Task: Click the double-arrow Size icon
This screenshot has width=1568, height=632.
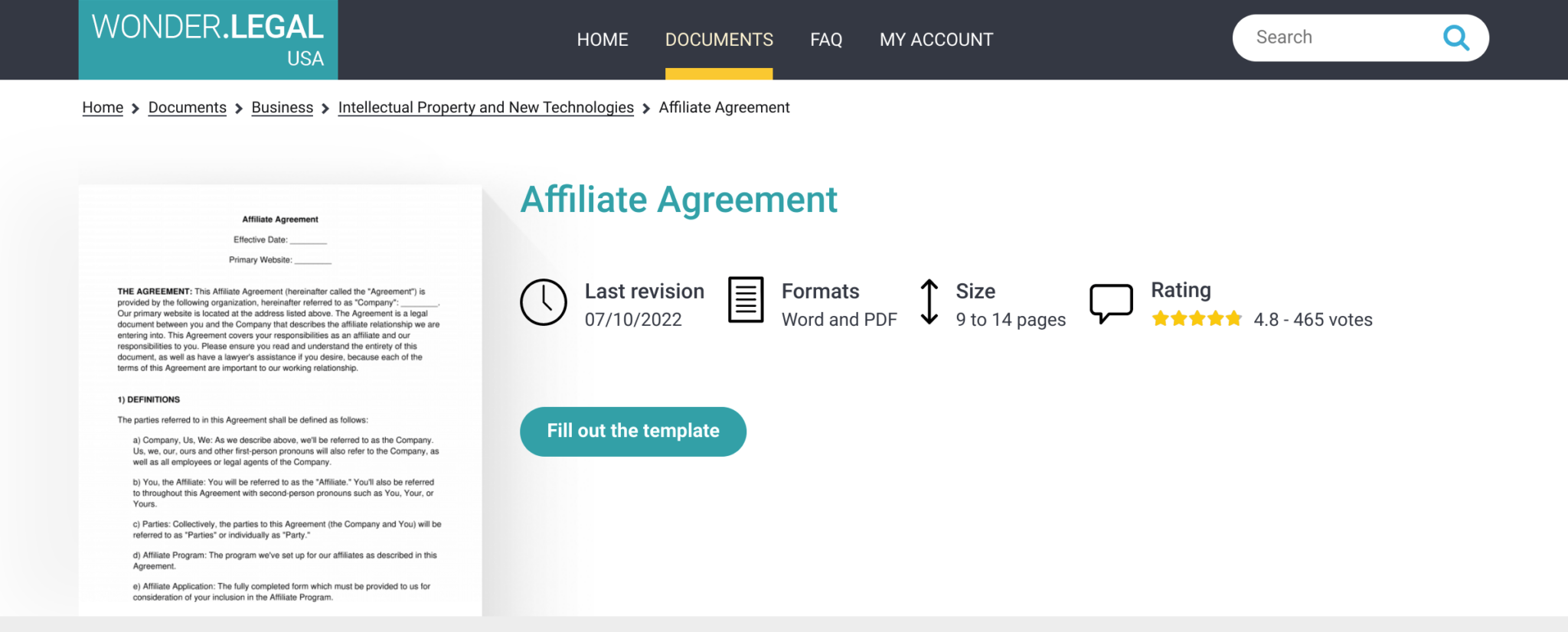Action: pyautogui.click(x=930, y=301)
